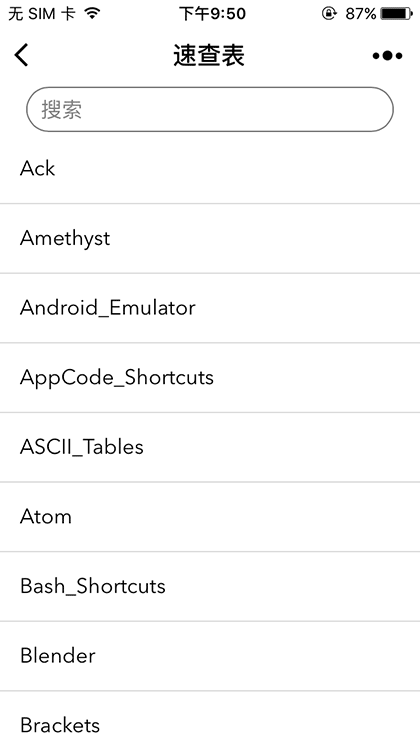Select Android_Emulator from the list
Viewport: 420px width, 746px height.
[x=210, y=308]
